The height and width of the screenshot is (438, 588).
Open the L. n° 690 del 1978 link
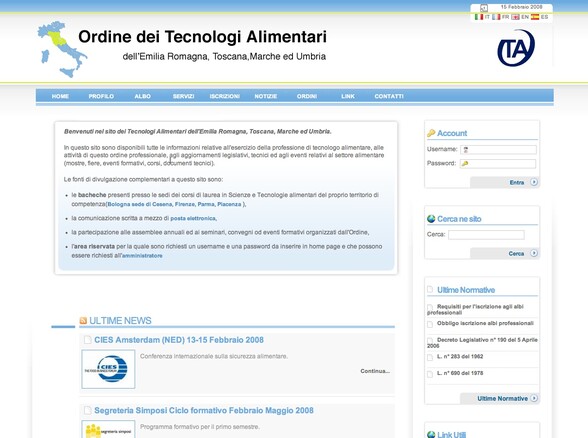[x=460, y=373]
